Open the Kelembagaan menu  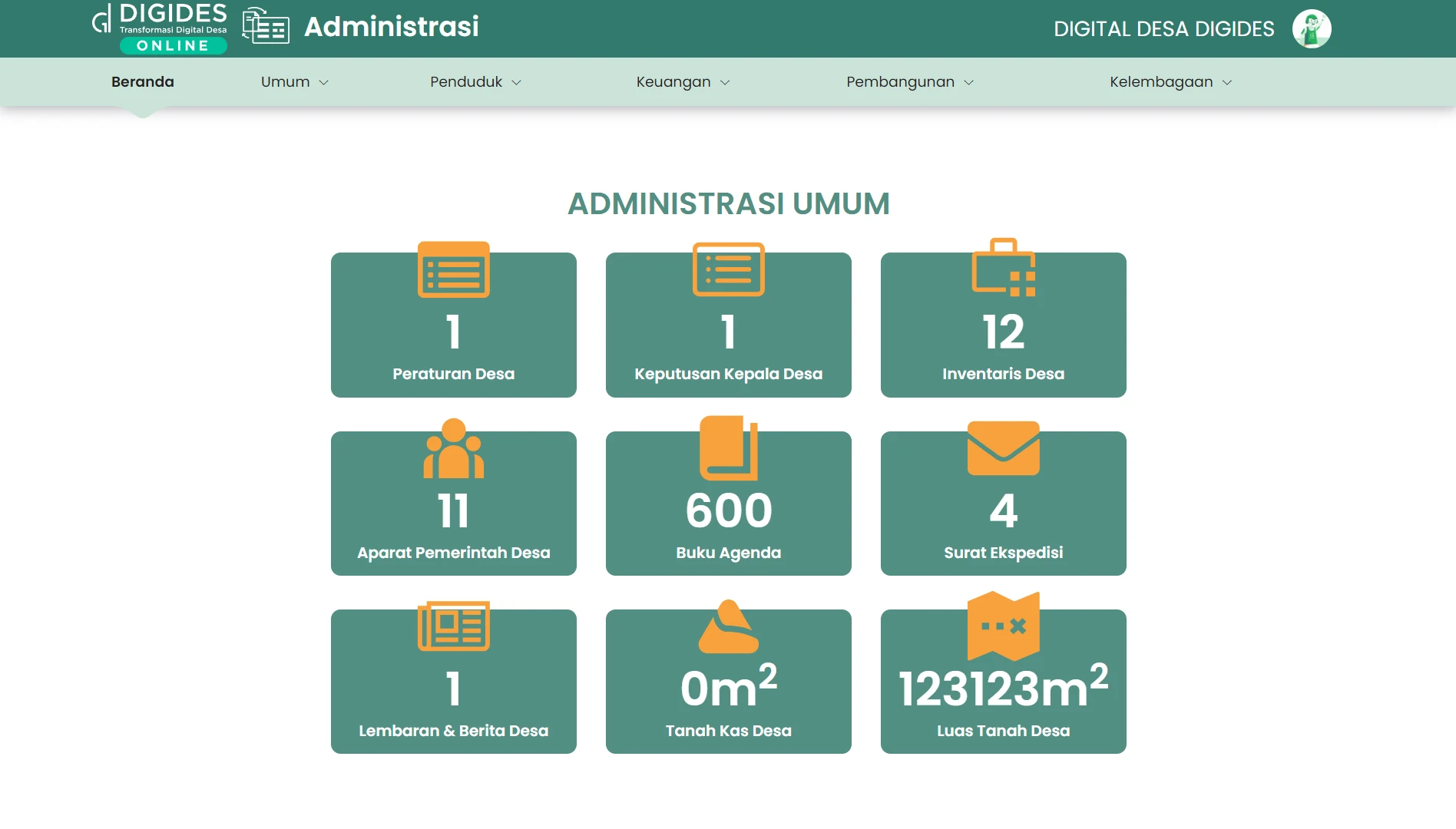[x=1170, y=82]
